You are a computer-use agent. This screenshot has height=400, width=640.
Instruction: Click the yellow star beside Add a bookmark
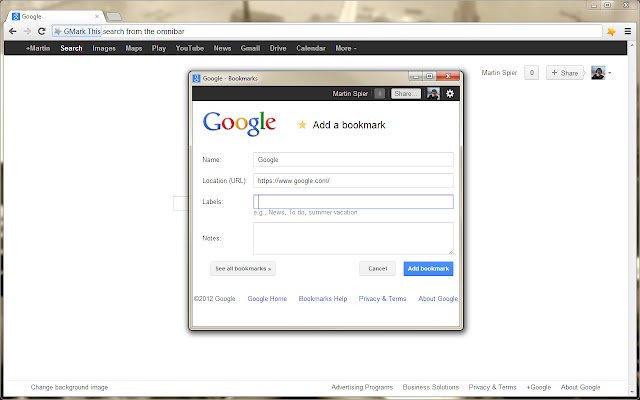click(x=302, y=124)
